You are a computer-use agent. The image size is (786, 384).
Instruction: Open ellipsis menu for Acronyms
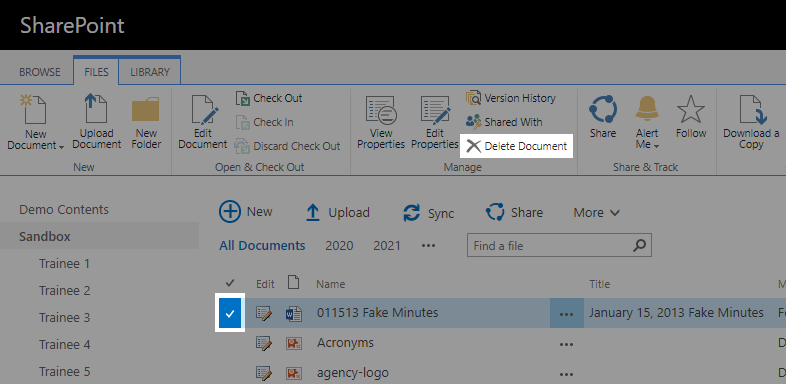tap(566, 344)
